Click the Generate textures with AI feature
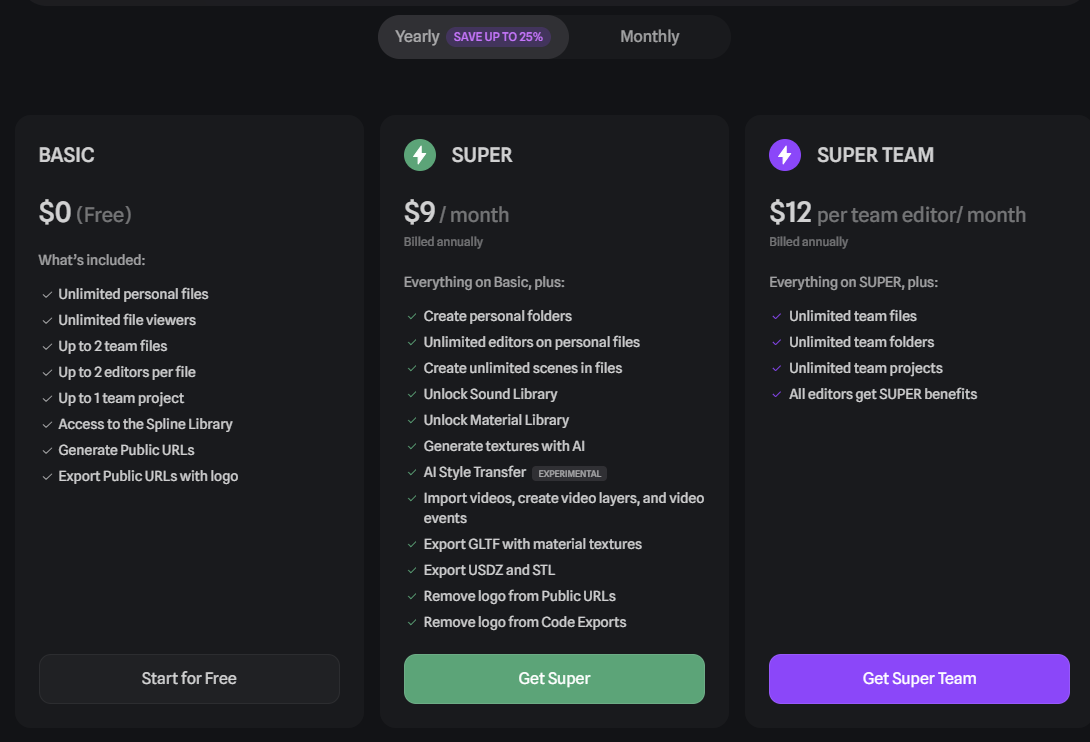Image resolution: width=1090 pixels, height=742 pixels. coord(504,446)
